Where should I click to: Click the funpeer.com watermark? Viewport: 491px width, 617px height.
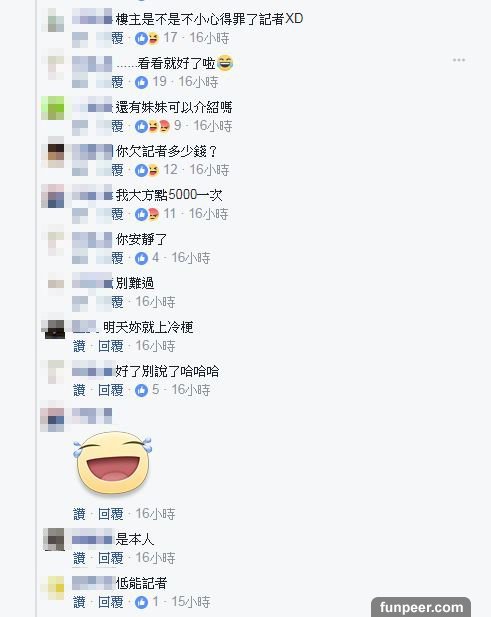coord(421,607)
